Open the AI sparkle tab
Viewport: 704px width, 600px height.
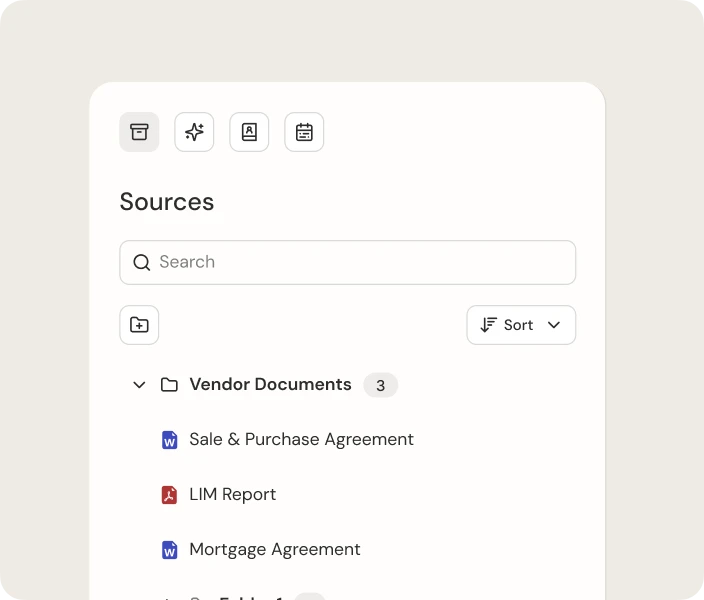click(x=194, y=132)
